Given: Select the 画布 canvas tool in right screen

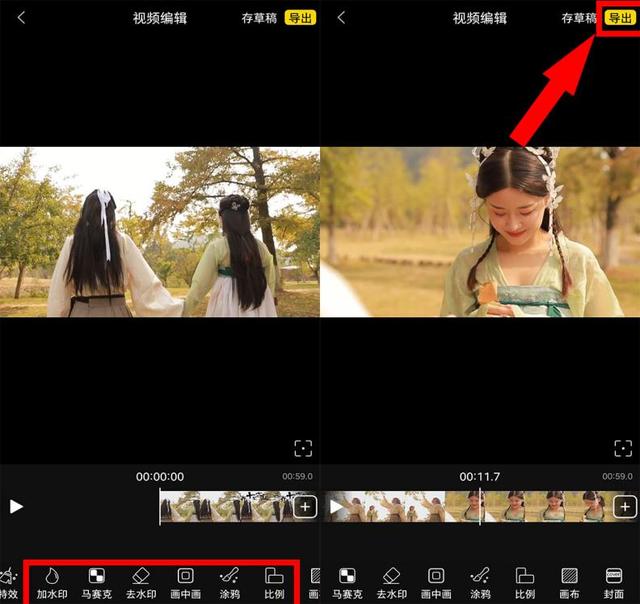Looking at the screenshot, I should click(568, 582).
